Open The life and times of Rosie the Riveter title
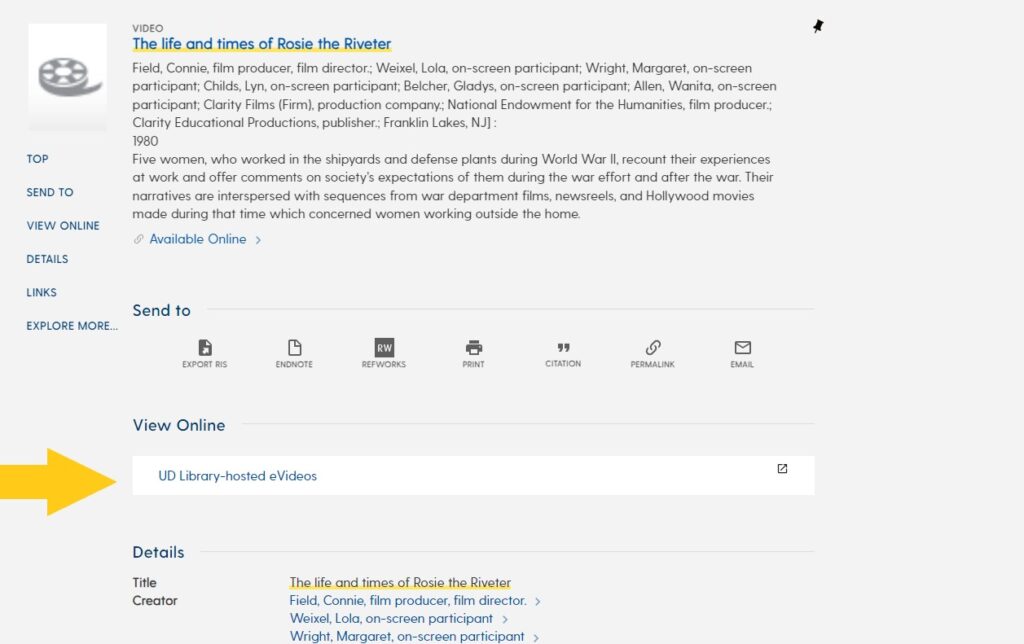This screenshot has height=644, width=1024. click(x=261, y=44)
